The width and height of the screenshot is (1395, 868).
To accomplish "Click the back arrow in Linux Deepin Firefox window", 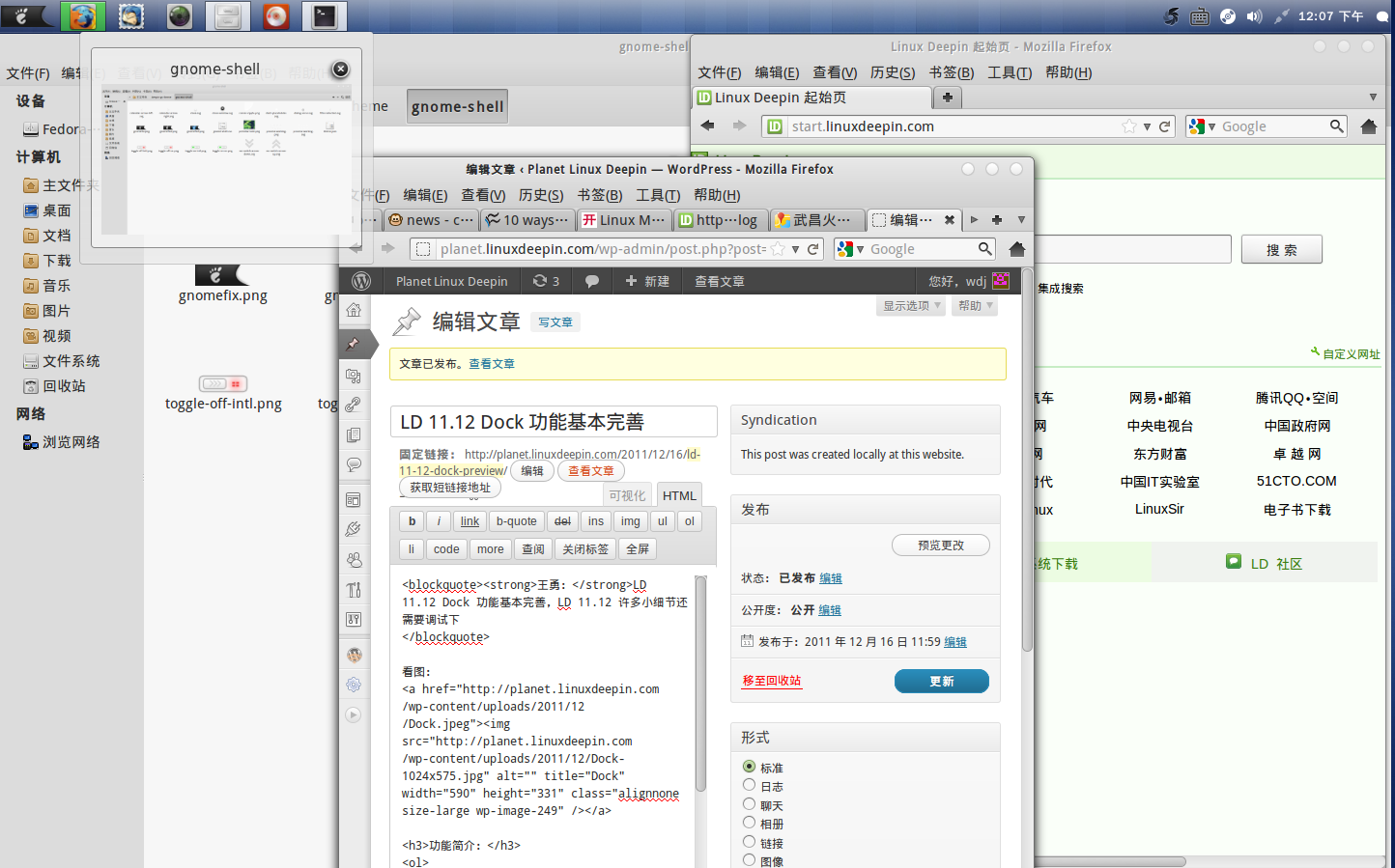I will [x=708, y=126].
